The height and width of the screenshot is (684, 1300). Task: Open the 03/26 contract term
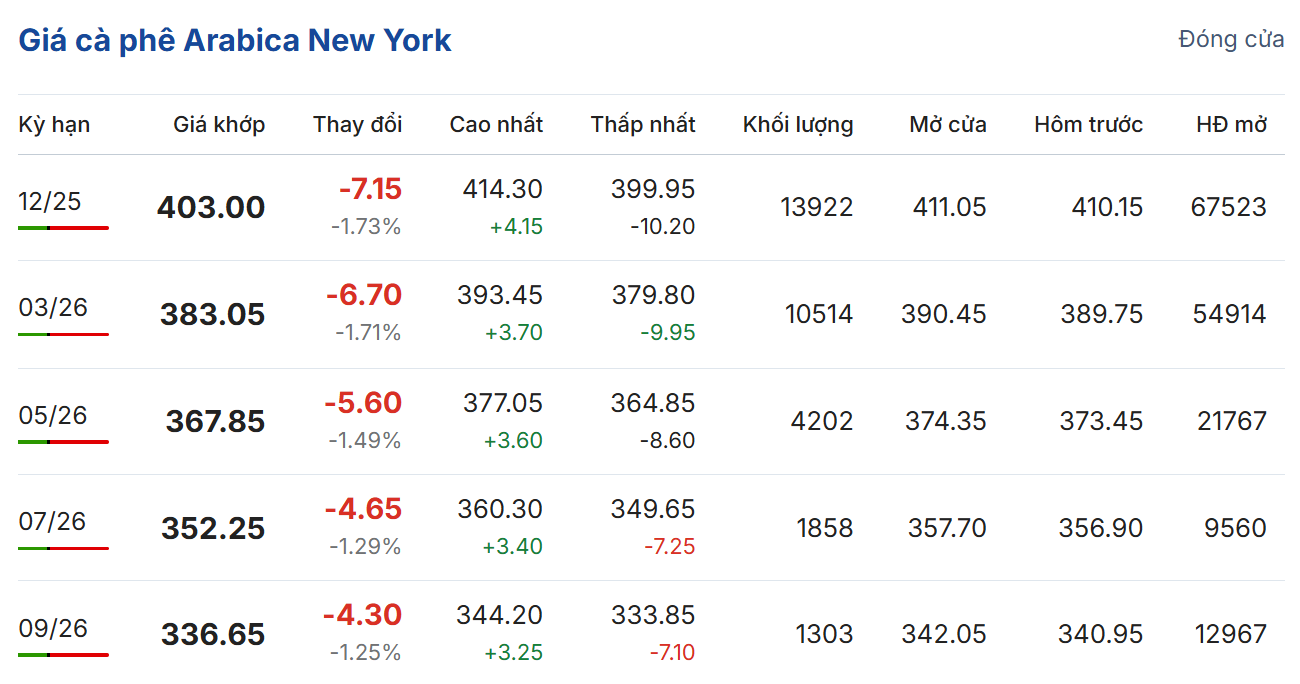[53, 308]
